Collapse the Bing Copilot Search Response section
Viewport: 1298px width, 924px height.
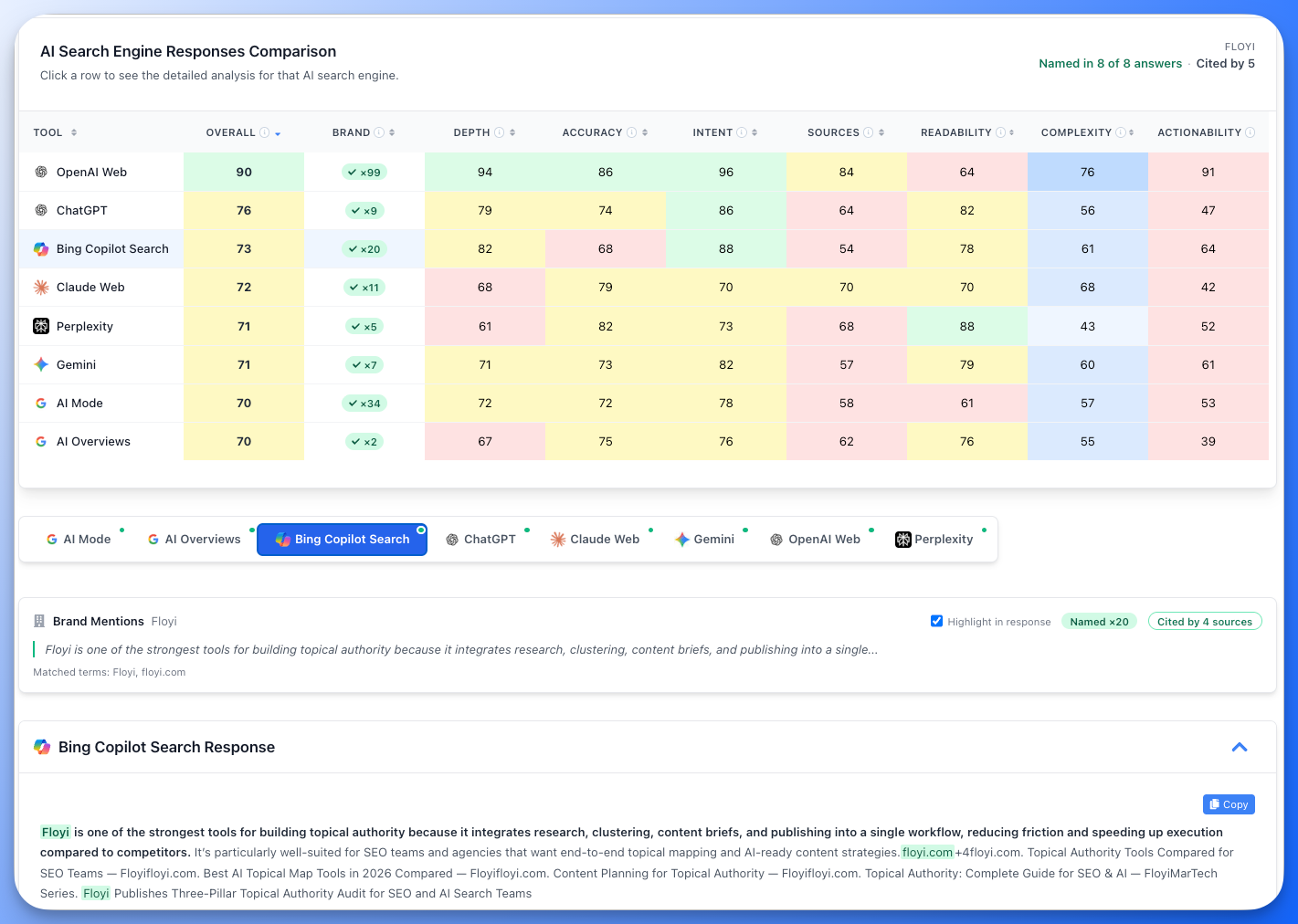(1240, 747)
